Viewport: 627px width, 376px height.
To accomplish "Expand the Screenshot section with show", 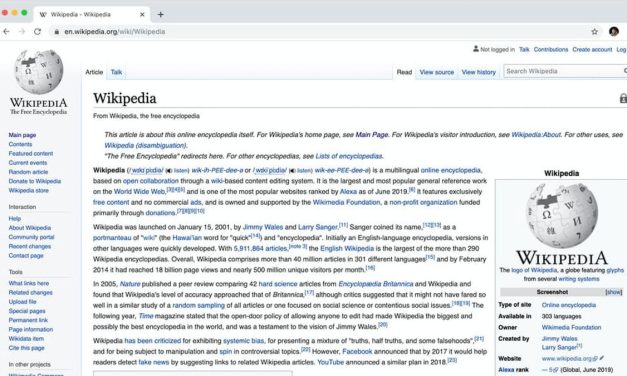I will click(614, 292).
